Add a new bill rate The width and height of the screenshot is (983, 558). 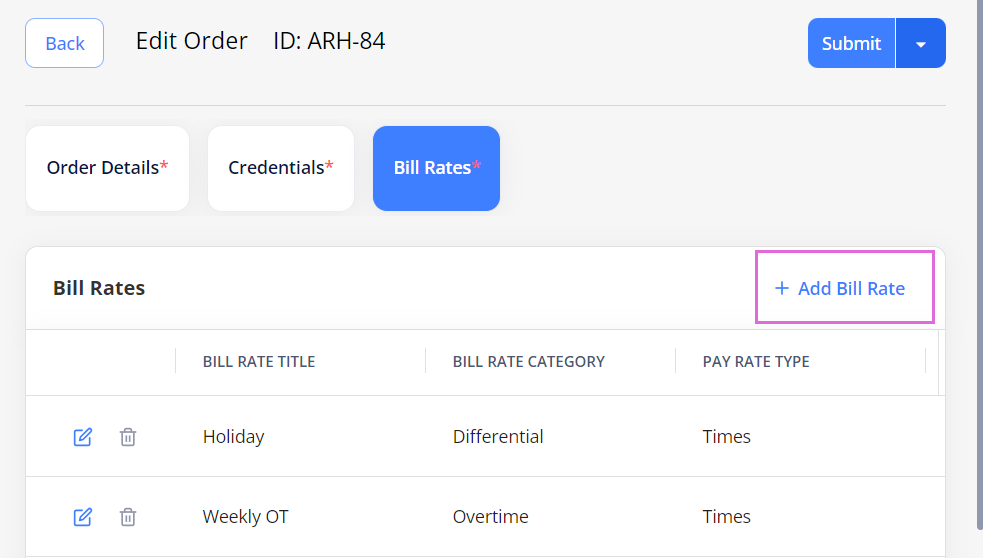(840, 288)
